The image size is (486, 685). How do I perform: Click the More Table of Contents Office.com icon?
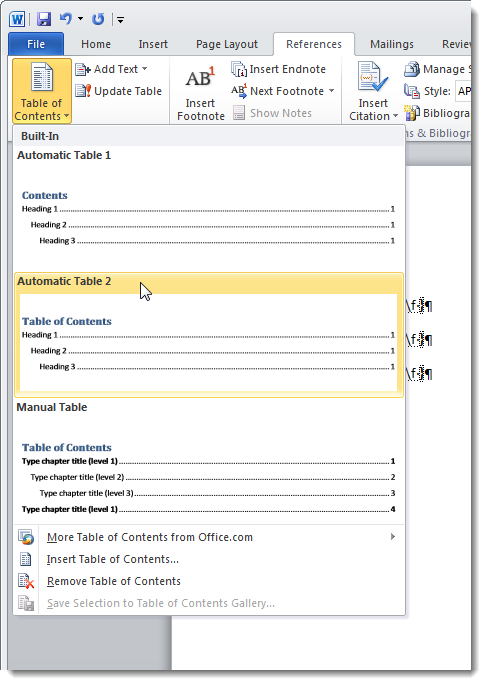pos(26,537)
